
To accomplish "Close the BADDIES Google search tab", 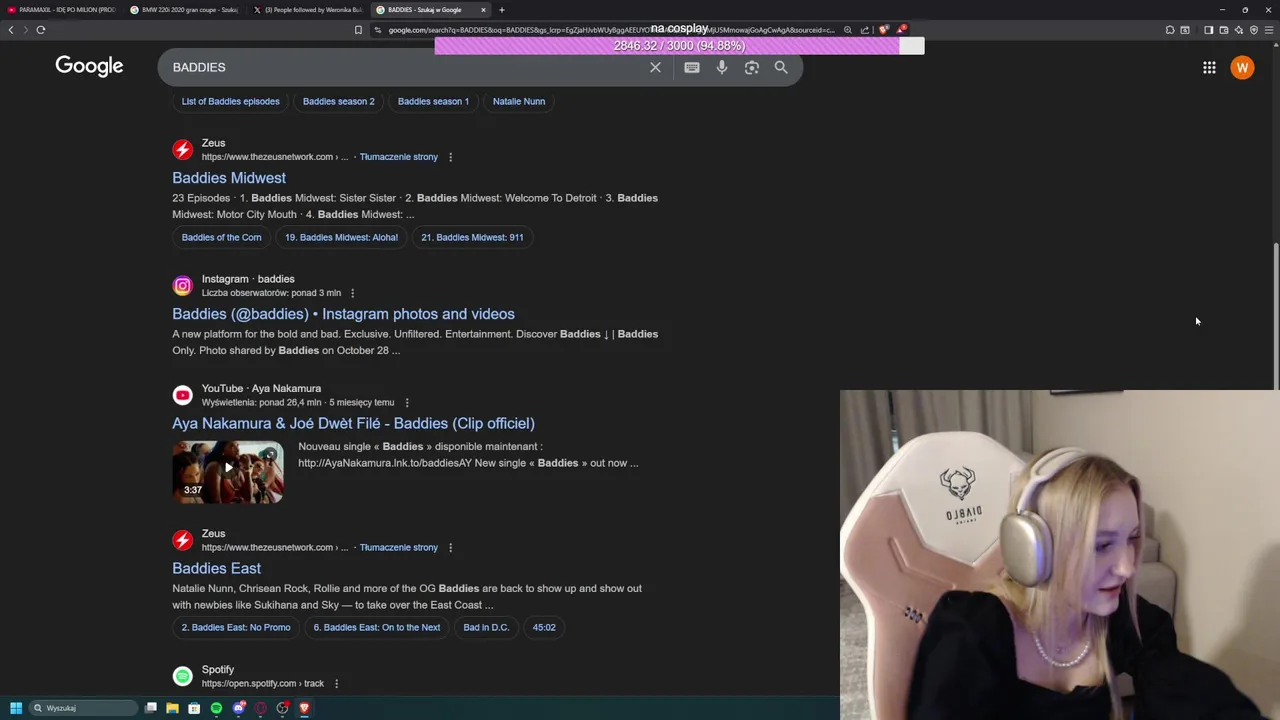I will [x=483, y=10].
